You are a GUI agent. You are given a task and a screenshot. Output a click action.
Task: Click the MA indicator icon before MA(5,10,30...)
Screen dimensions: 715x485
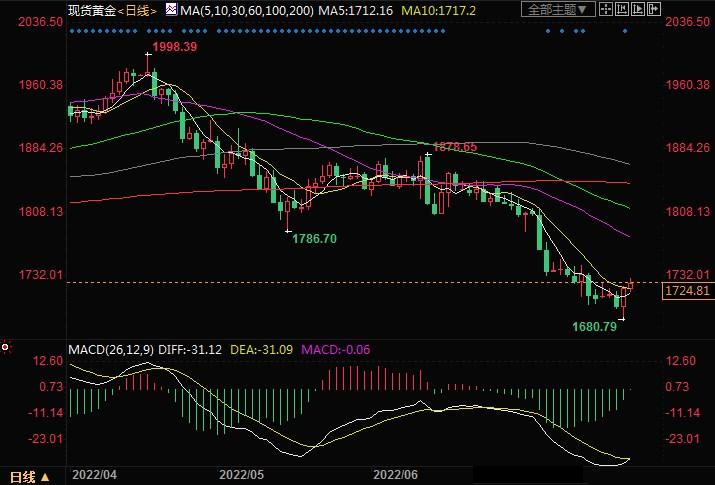[170, 10]
